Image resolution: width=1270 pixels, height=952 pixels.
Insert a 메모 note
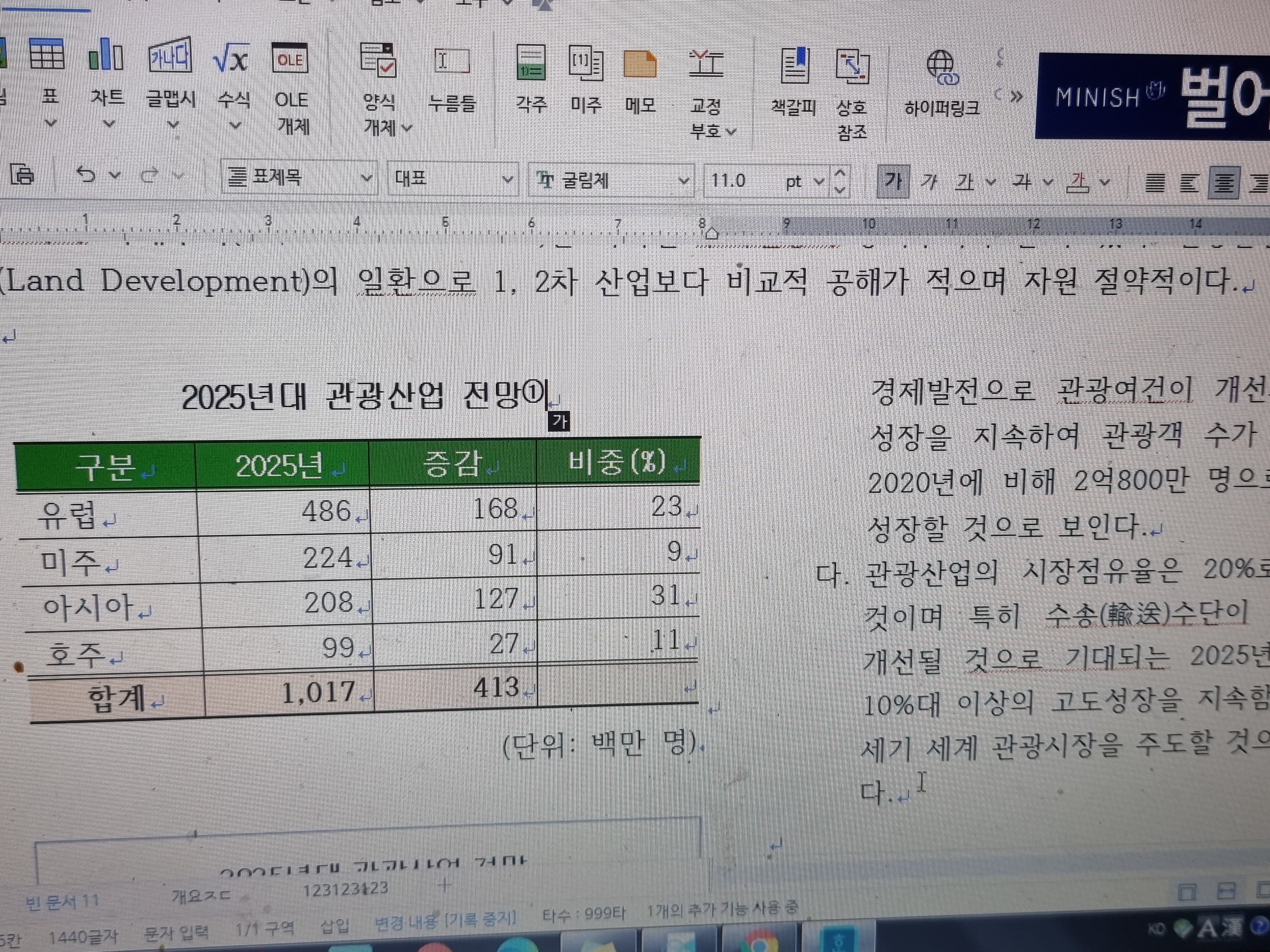(x=639, y=64)
